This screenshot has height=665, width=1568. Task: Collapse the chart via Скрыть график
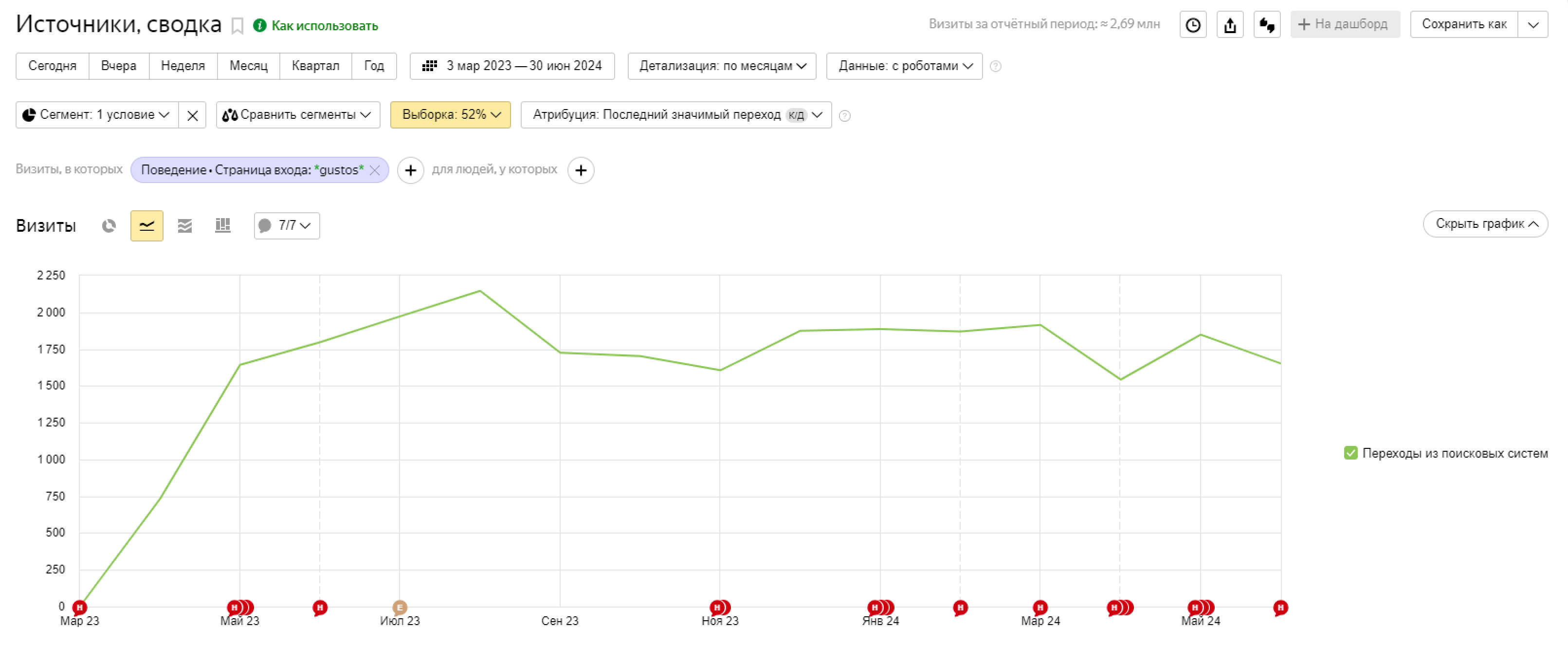[x=1485, y=224]
